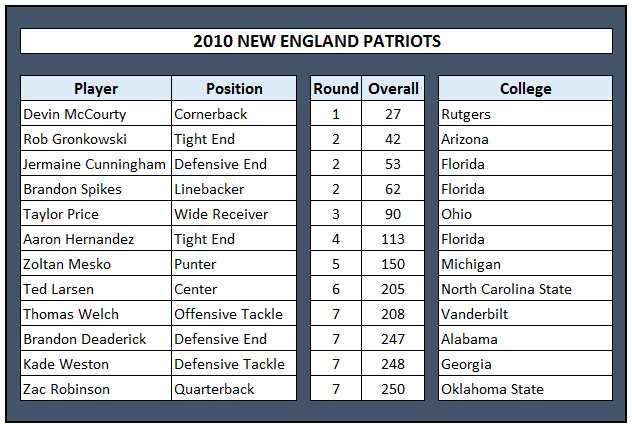Click the Overall column header
The image size is (632, 433).
pyautogui.click(x=393, y=89)
